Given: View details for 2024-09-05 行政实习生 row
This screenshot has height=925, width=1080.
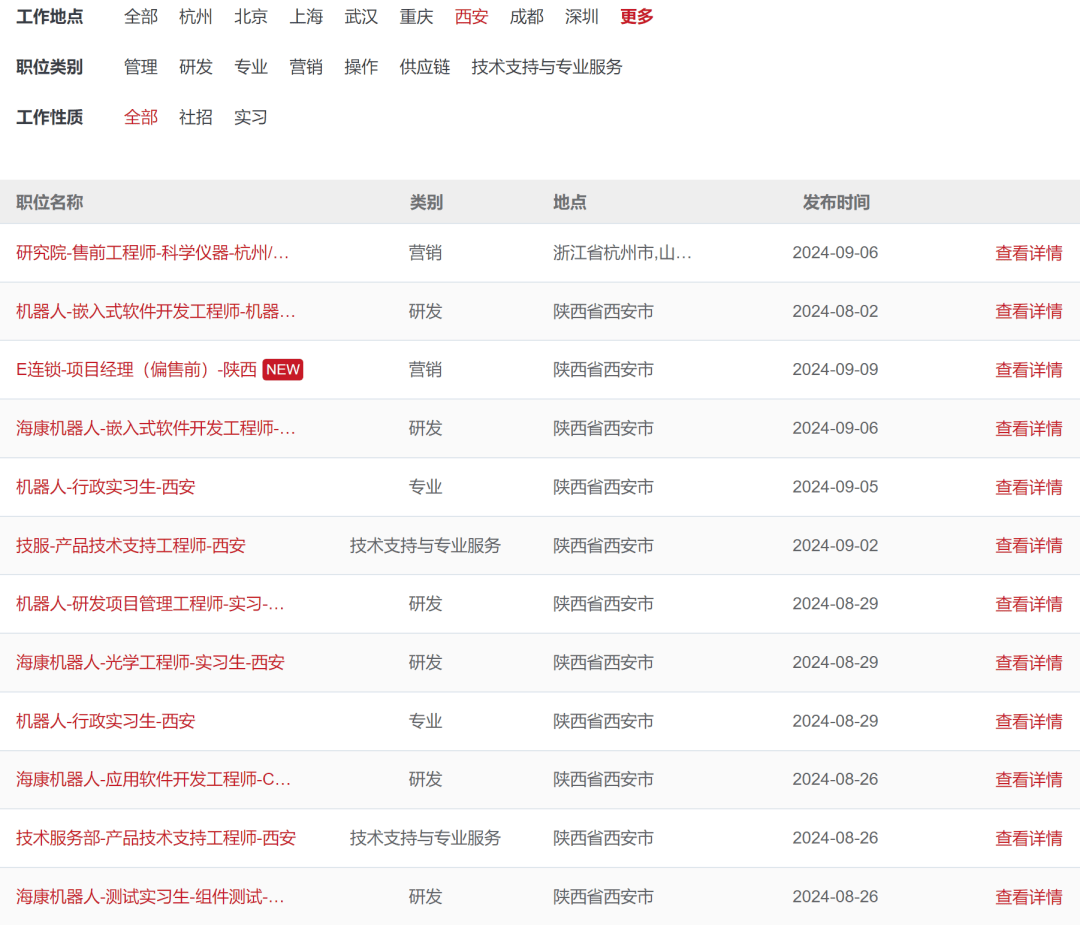Looking at the screenshot, I should [x=1028, y=487].
